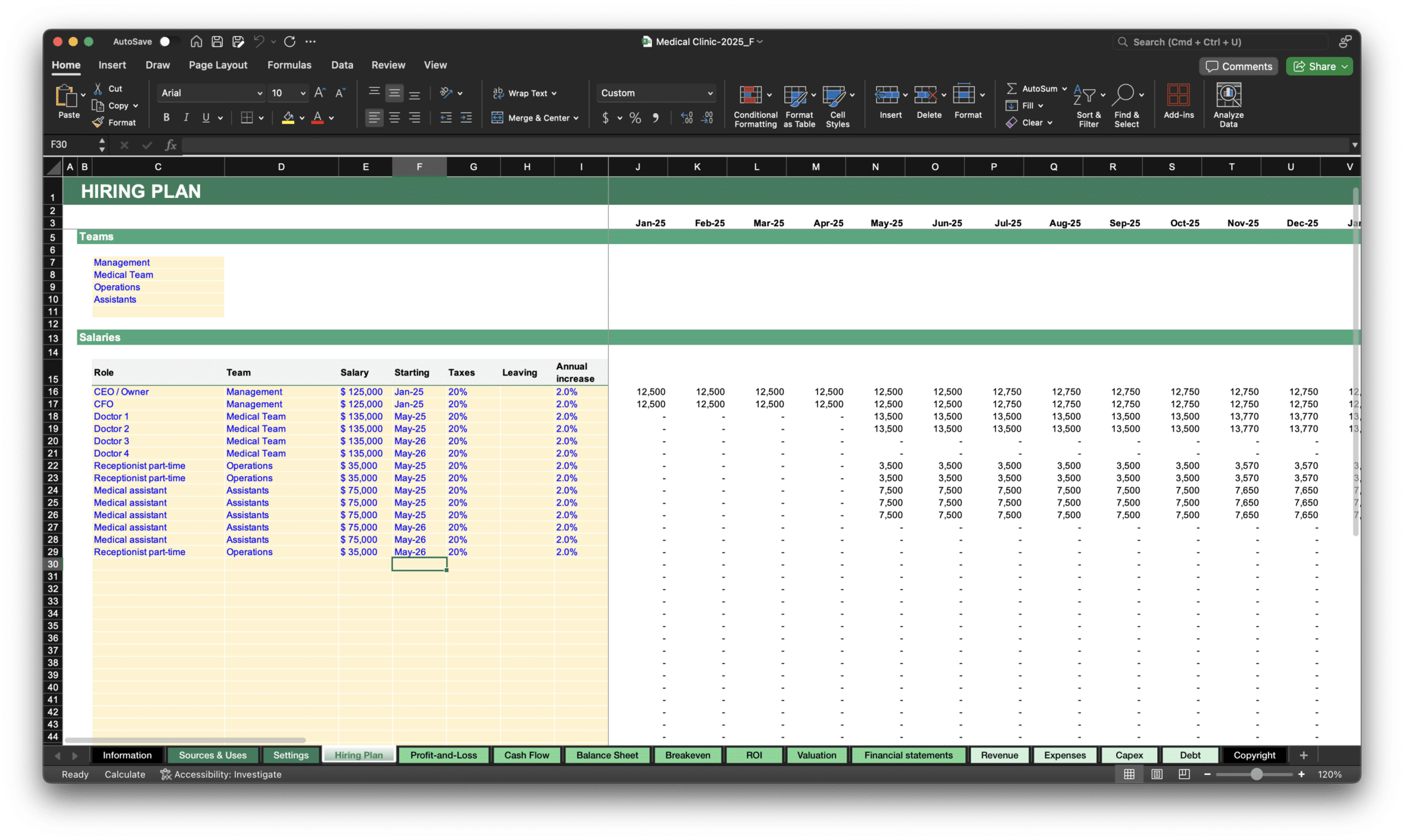The width and height of the screenshot is (1404, 840).
Task: Open the Conditional Formatting icon
Action: pos(751,95)
